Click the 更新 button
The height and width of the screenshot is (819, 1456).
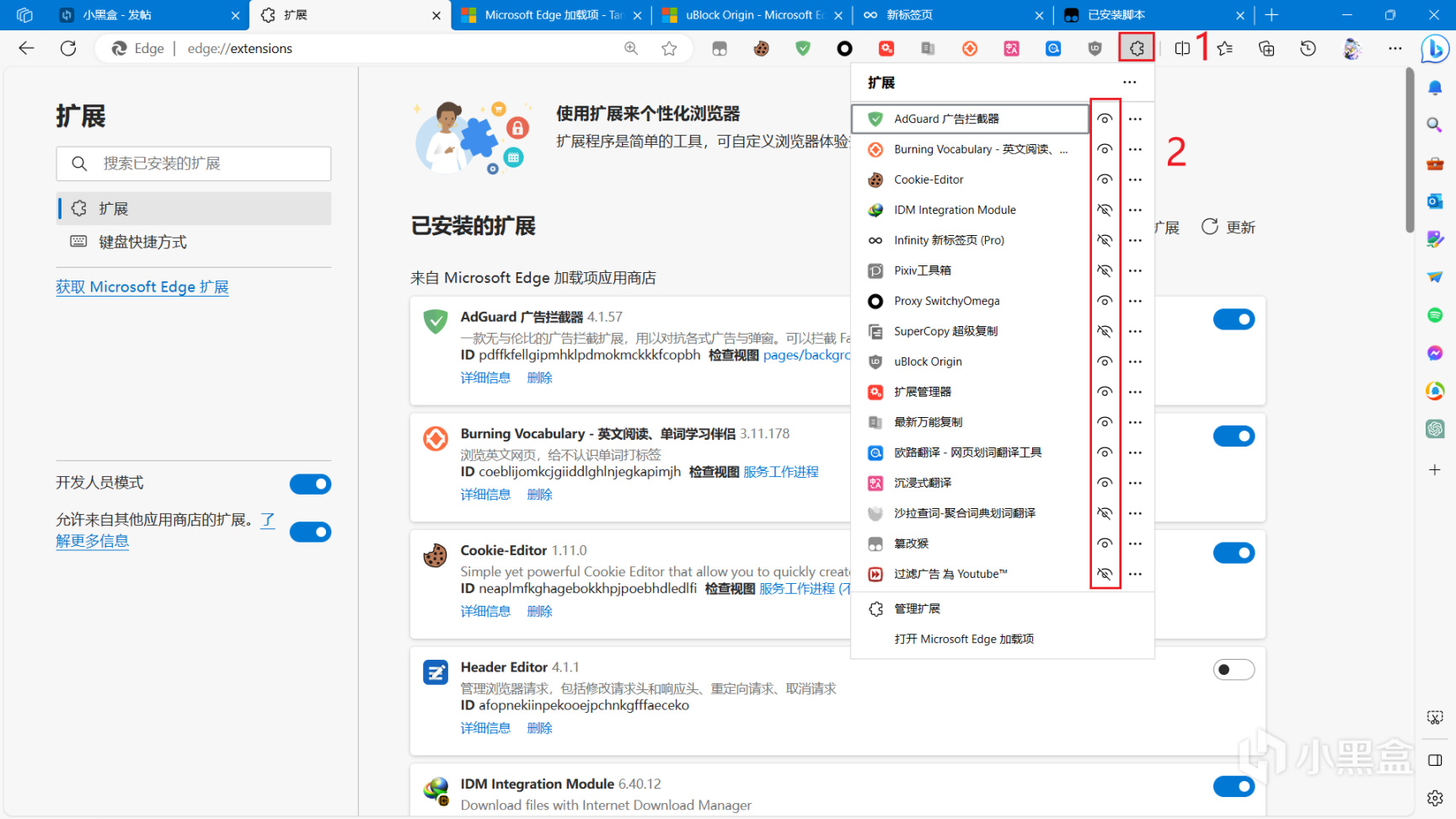click(1228, 227)
